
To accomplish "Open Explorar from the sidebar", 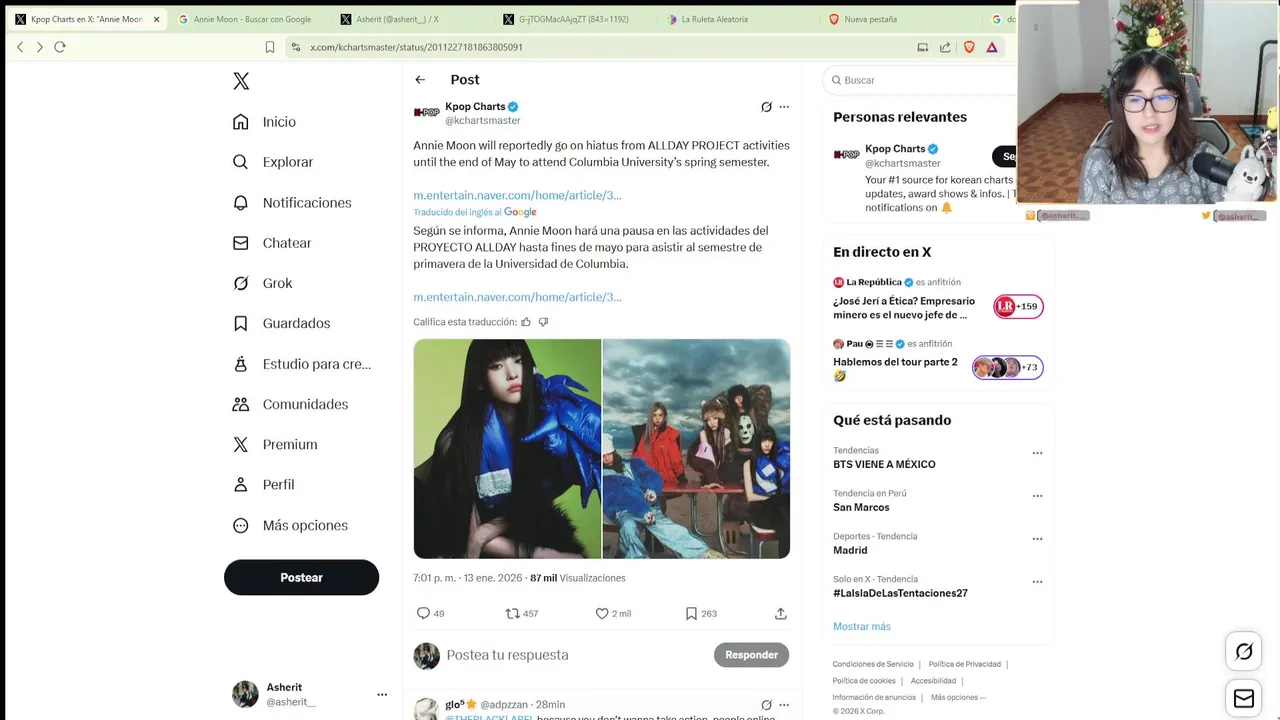I will (x=273, y=162).
